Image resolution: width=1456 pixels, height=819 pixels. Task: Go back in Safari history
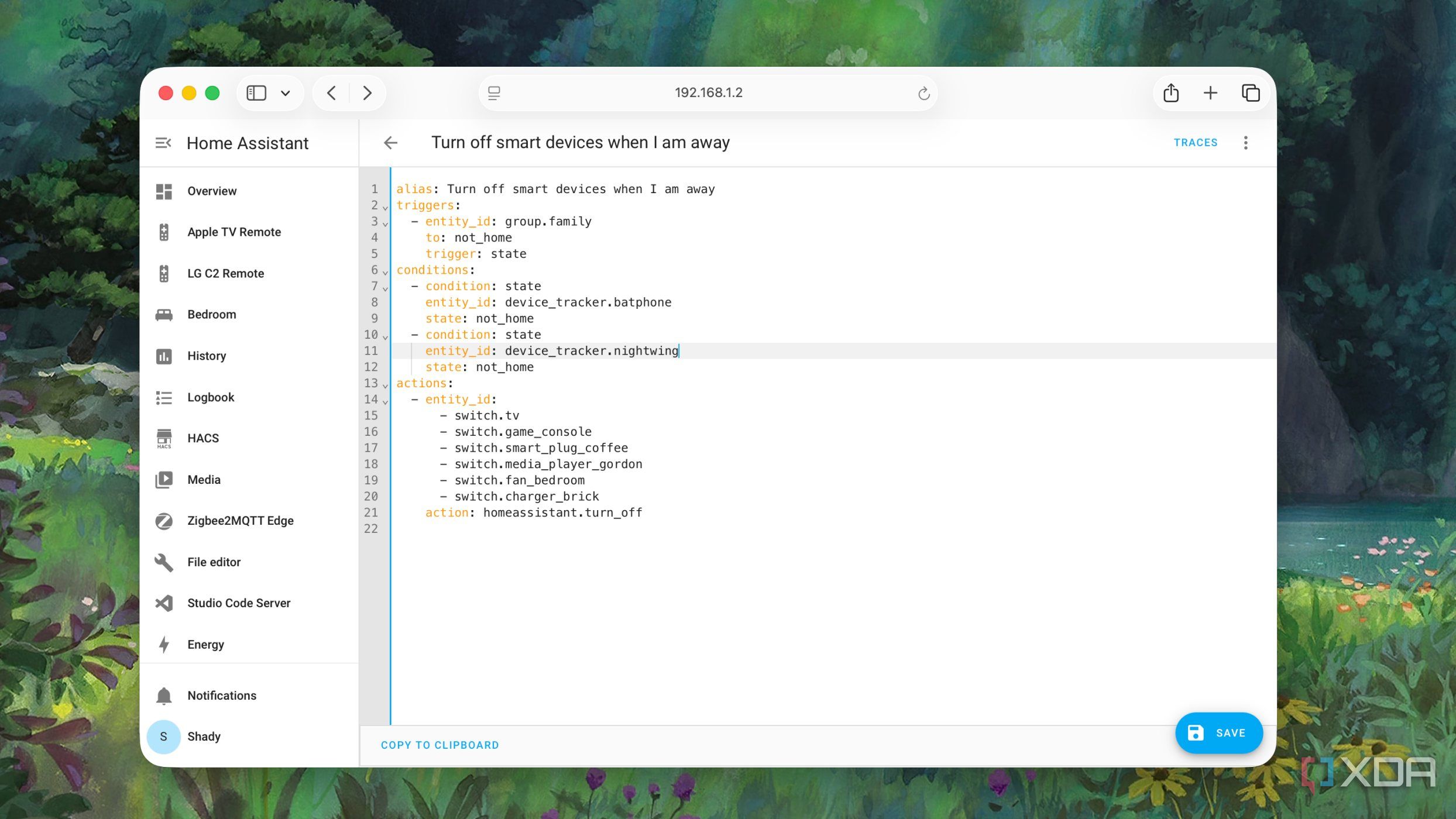point(331,93)
